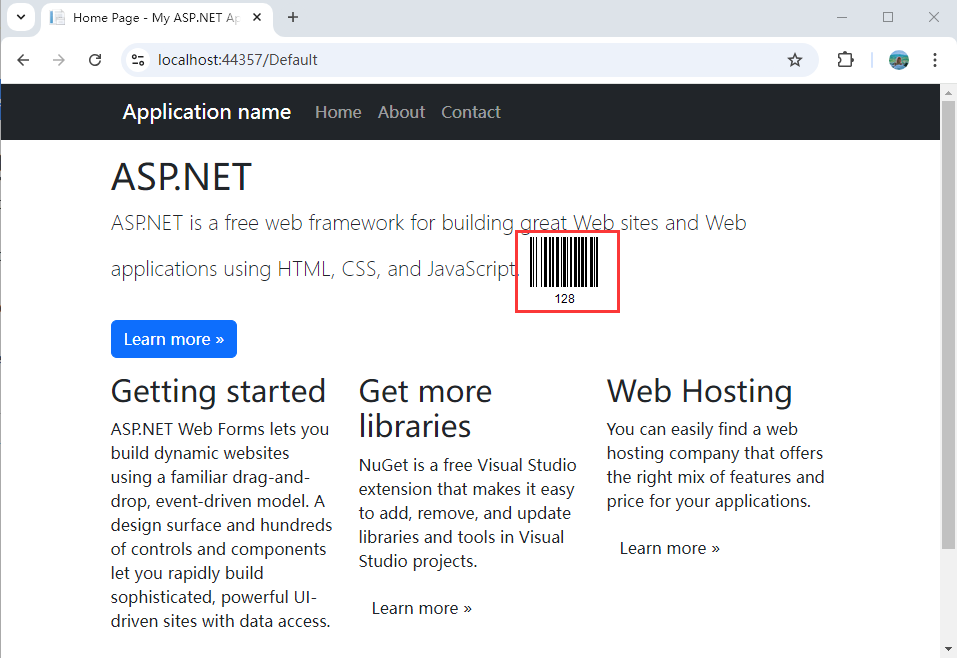Click the 128 barcode image
The image size is (957, 658).
[567, 272]
